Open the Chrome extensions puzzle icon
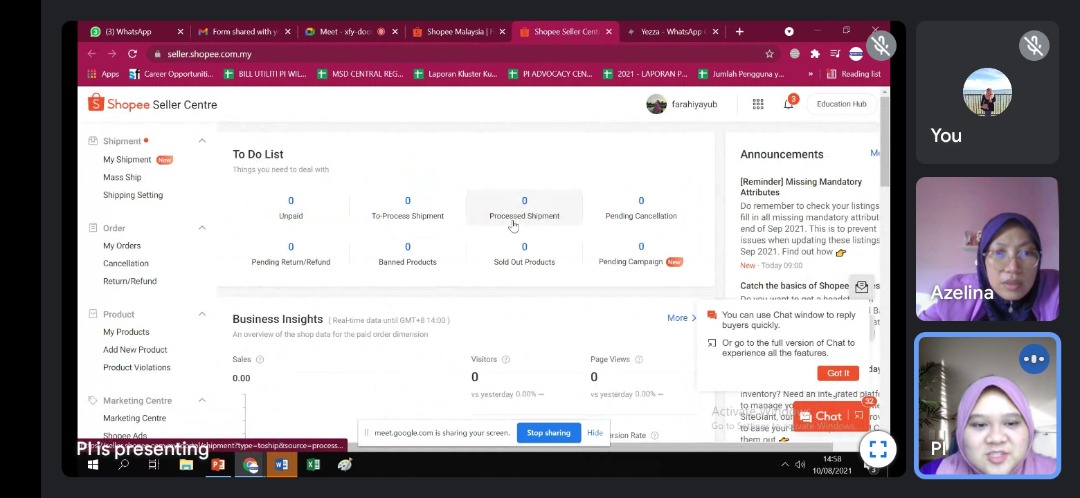This screenshot has width=1080, height=498. tap(815, 54)
